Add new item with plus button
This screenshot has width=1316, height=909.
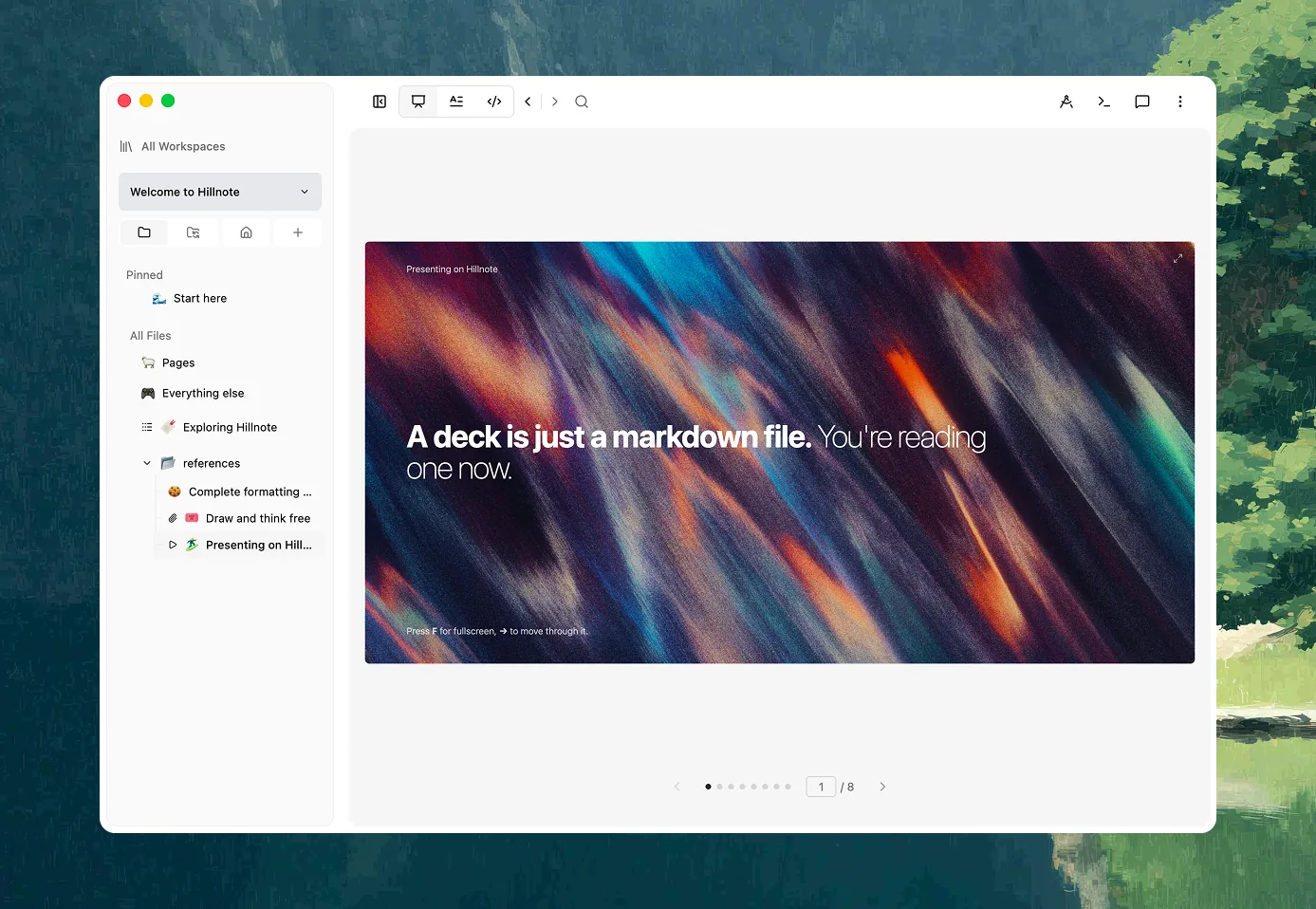pos(298,232)
